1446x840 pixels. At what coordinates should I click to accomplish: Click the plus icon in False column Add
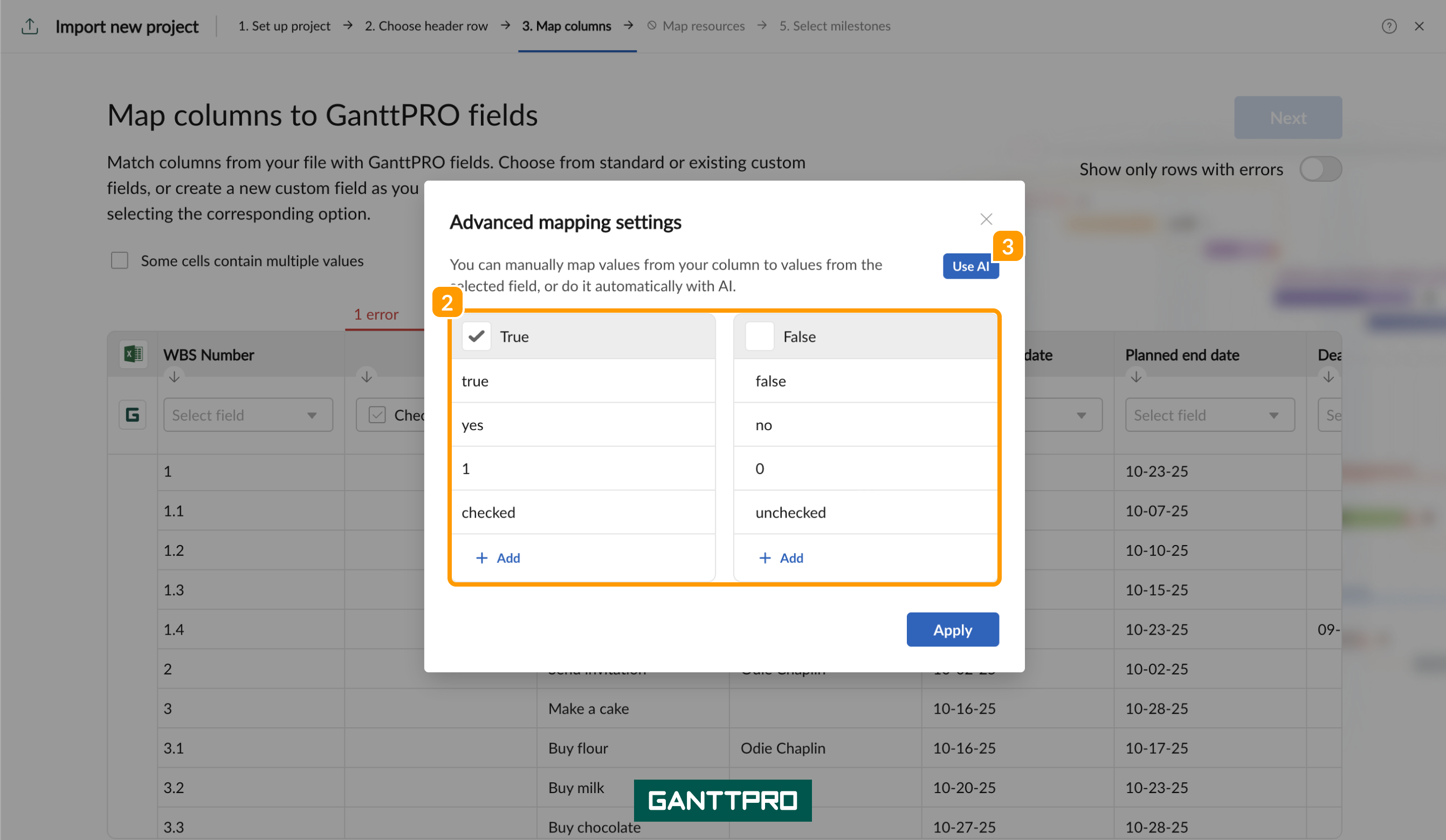click(x=765, y=557)
